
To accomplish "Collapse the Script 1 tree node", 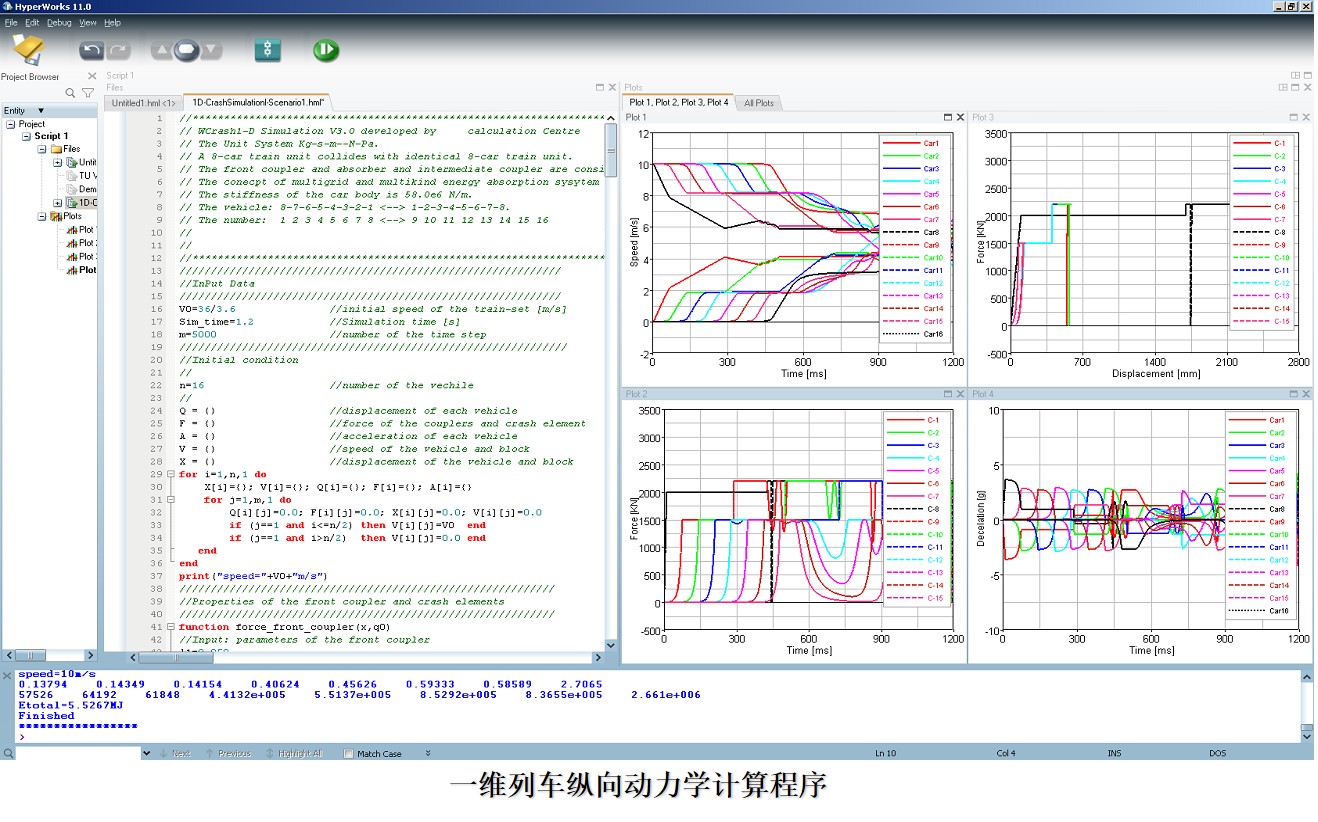I will [x=27, y=136].
